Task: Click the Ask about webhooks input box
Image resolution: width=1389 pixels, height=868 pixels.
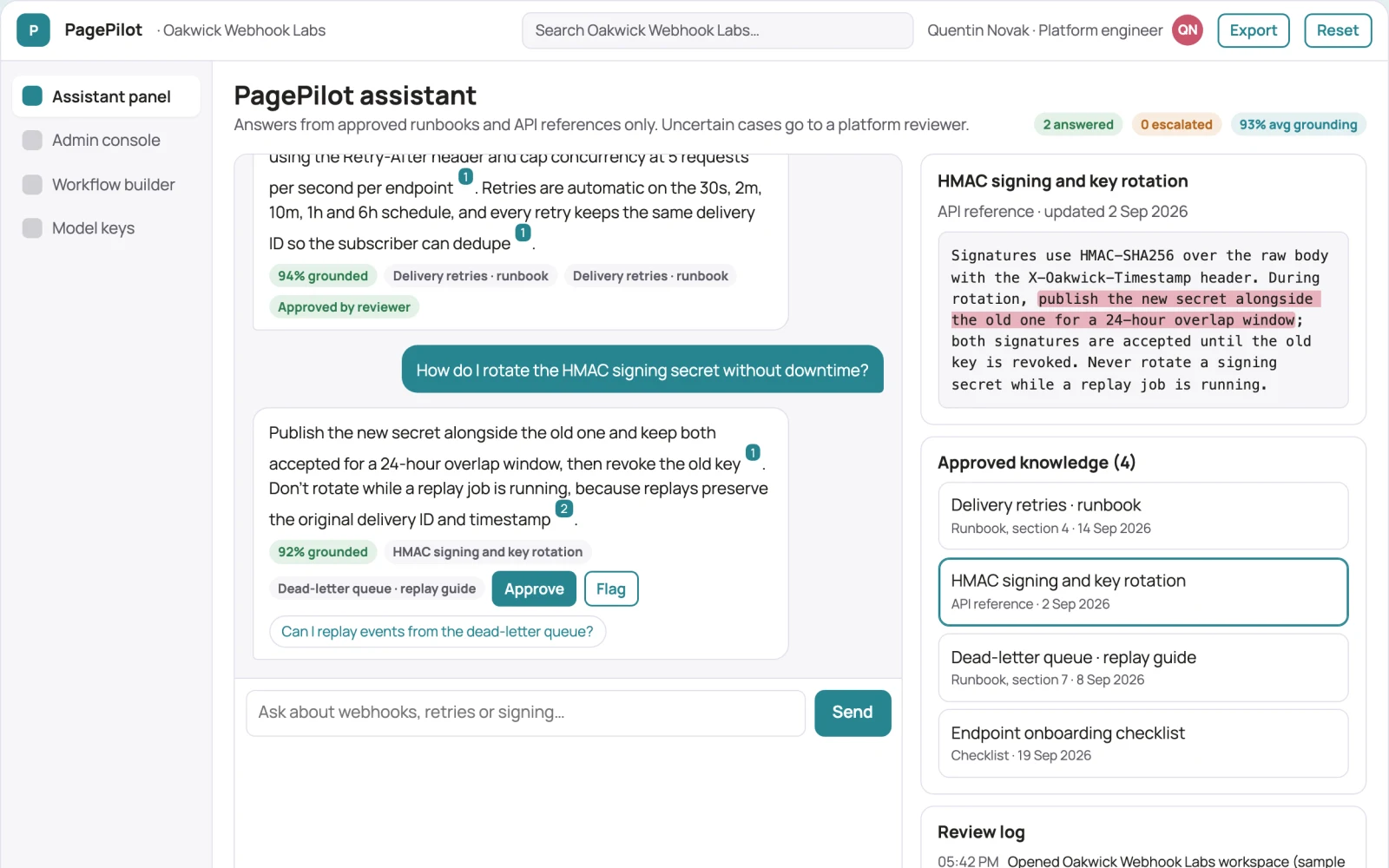Action: pyautogui.click(x=525, y=713)
